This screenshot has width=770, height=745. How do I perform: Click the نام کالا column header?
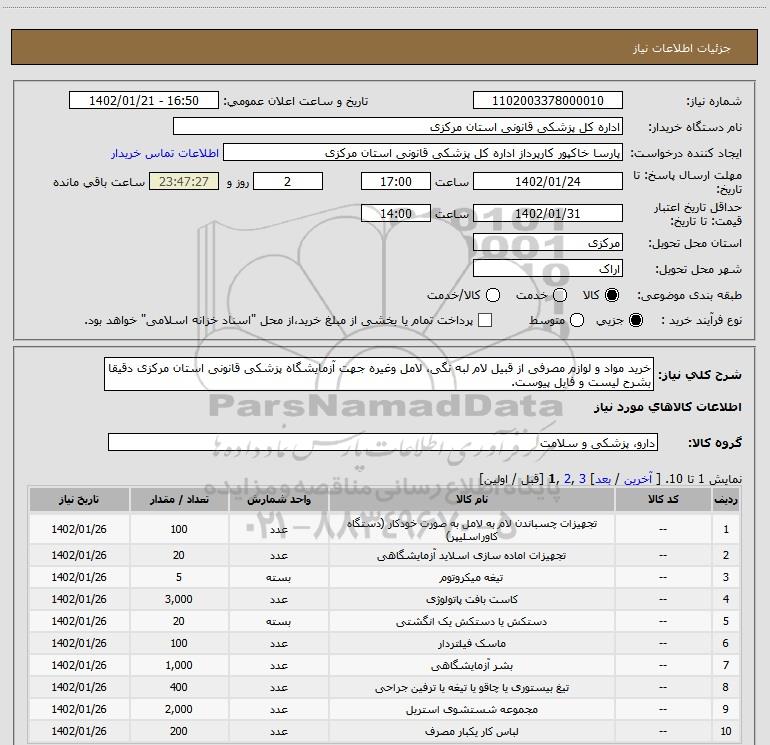coord(471,499)
